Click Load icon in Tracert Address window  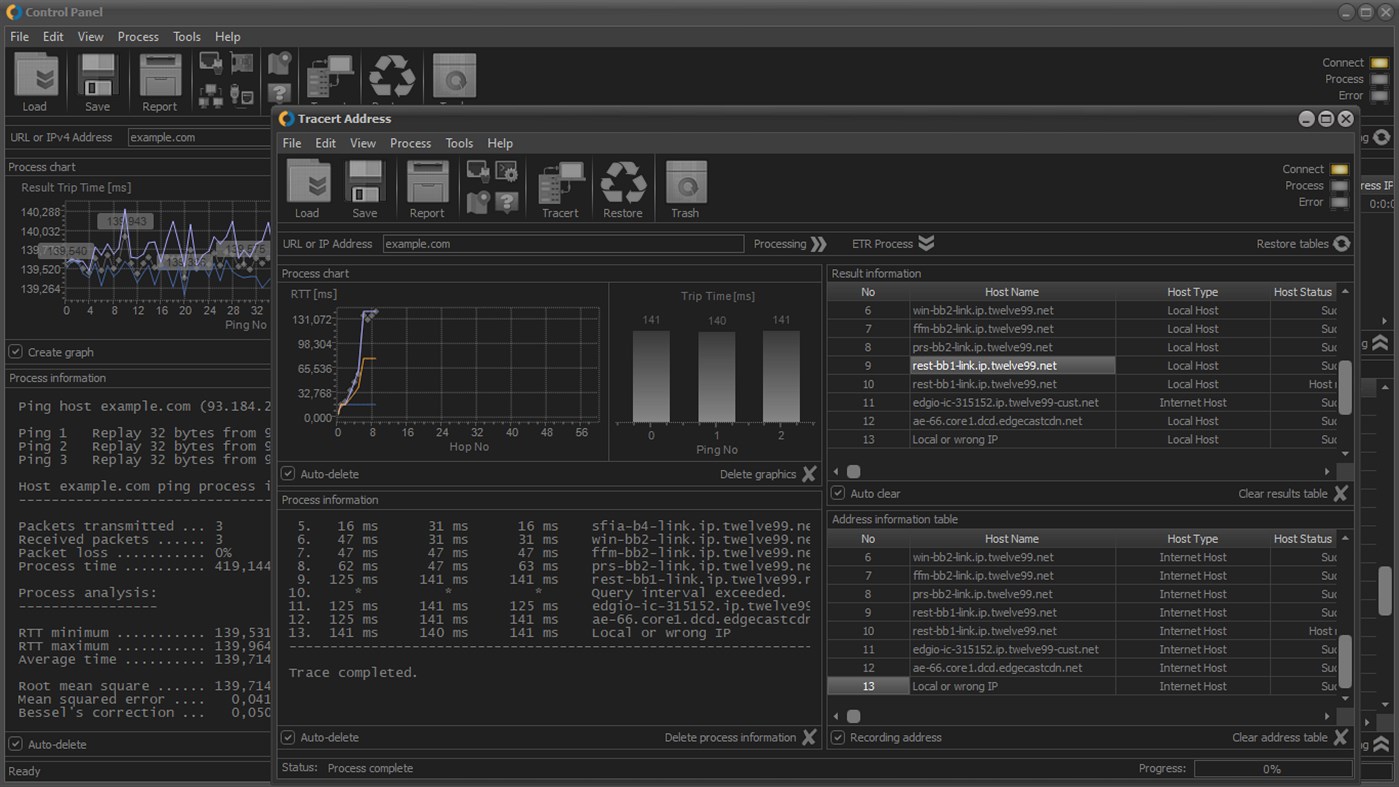(x=308, y=188)
